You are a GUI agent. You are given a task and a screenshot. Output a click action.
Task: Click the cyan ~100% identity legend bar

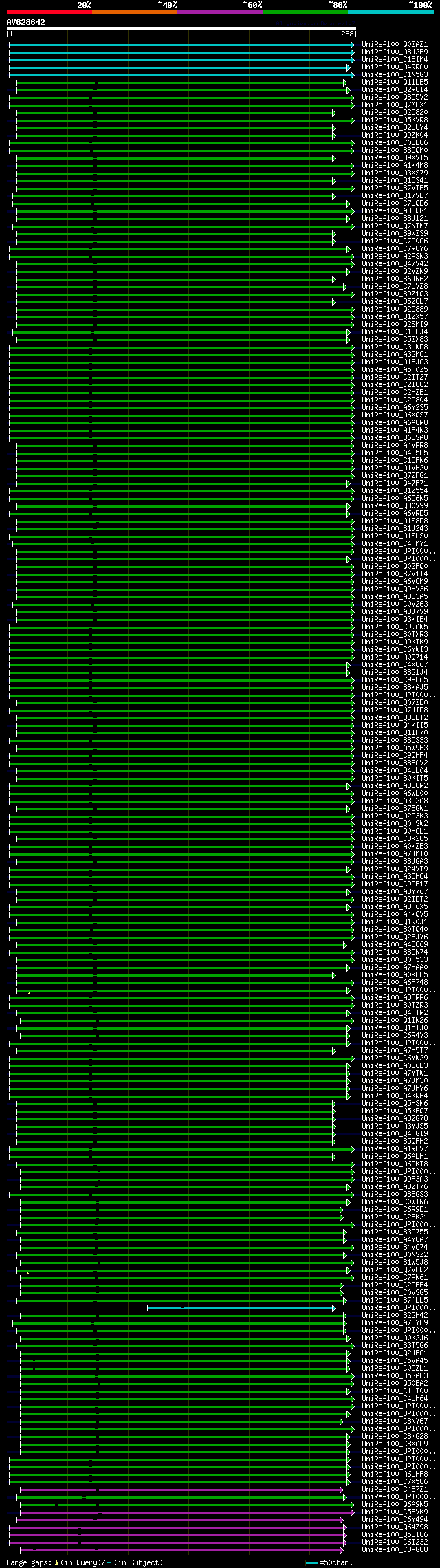pos(390,12)
